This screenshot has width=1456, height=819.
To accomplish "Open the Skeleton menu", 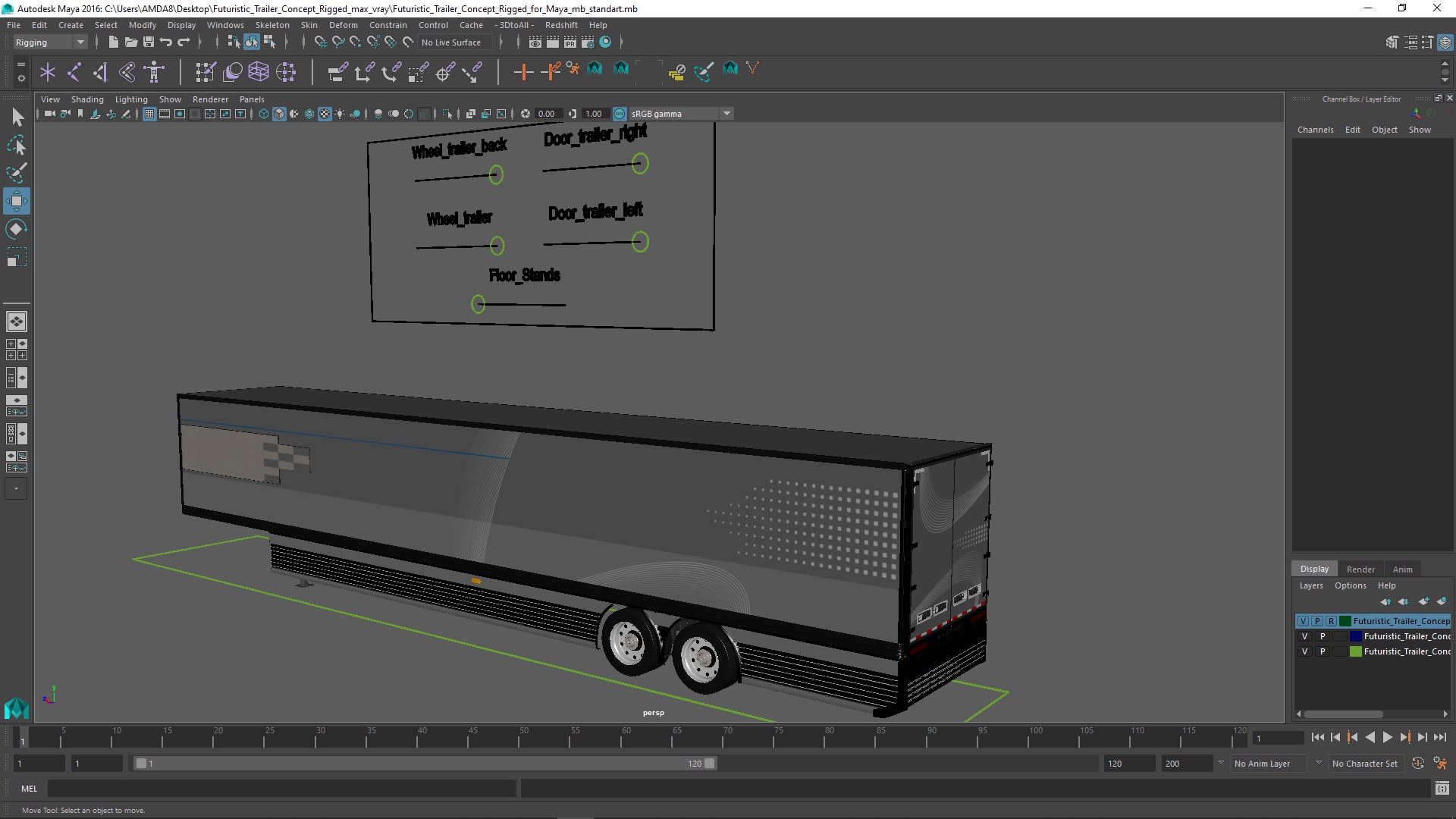I will tap(271, 25).
